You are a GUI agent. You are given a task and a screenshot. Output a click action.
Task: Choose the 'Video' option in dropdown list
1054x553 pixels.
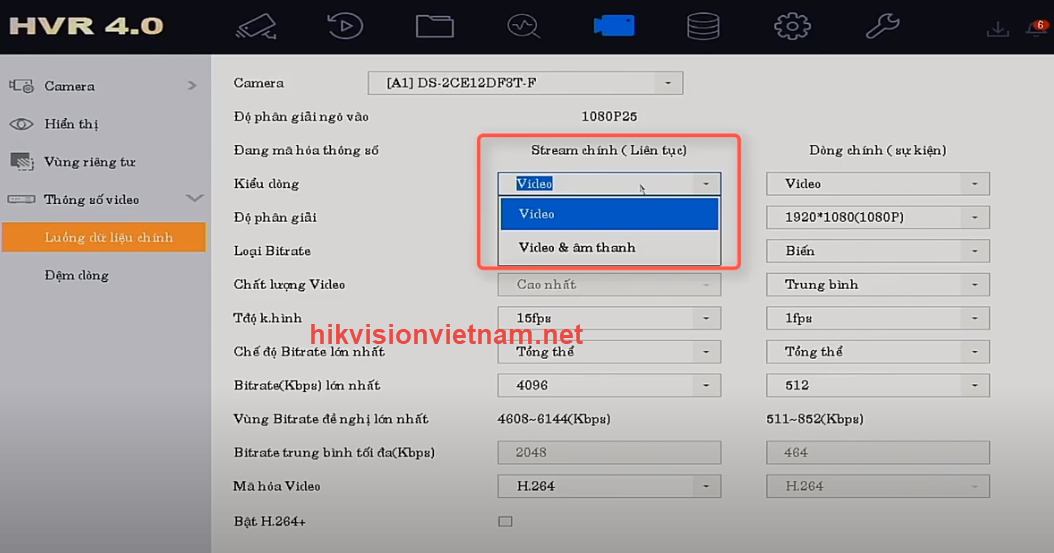[x=609, y=214]
